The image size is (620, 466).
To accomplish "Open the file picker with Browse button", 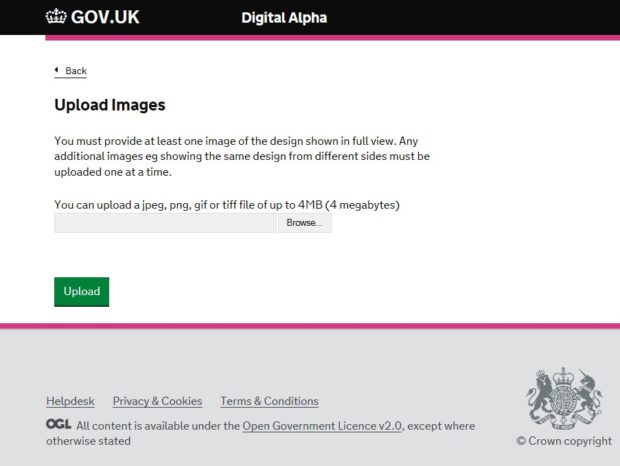I will [304, 223].
